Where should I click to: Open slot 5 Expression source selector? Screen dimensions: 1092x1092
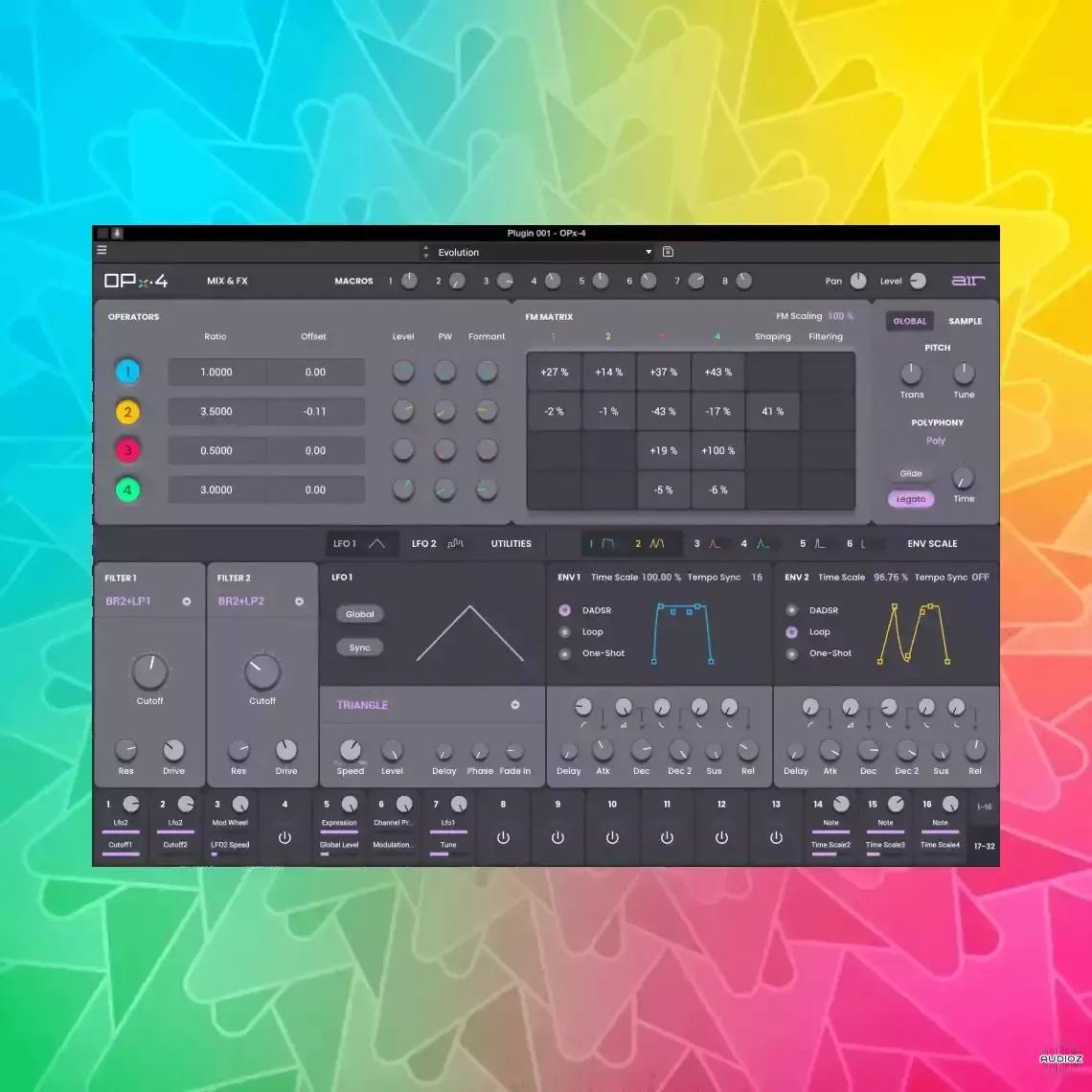339,823
